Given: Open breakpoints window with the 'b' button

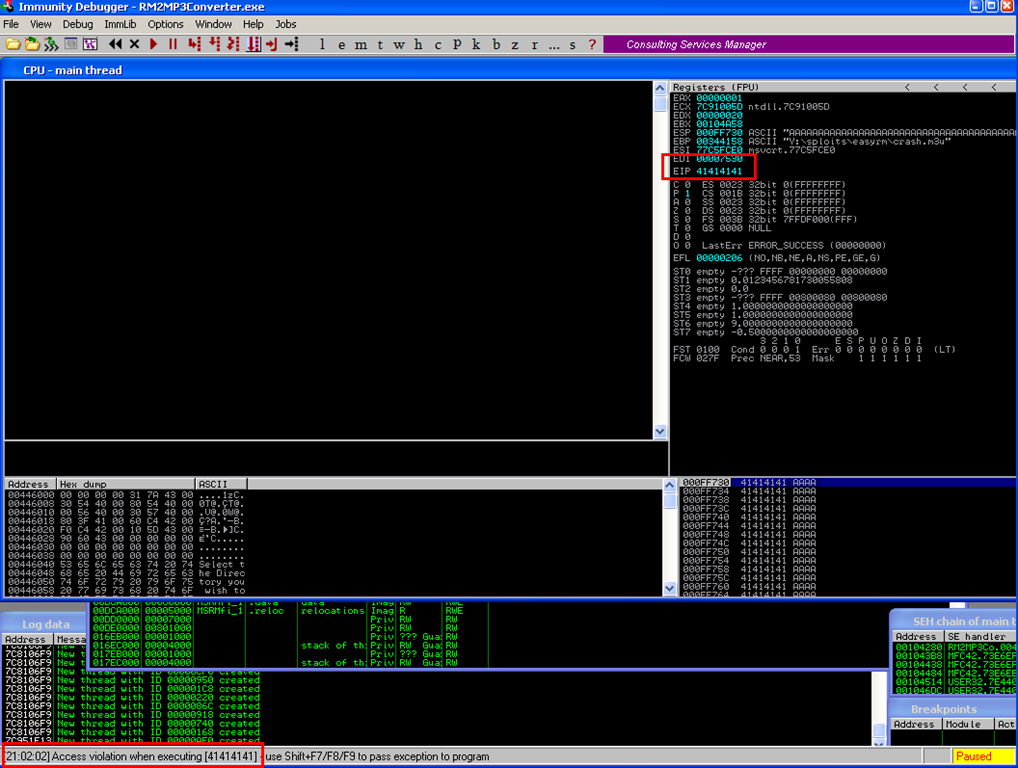Looking at the screenshot, I should 496,44.
